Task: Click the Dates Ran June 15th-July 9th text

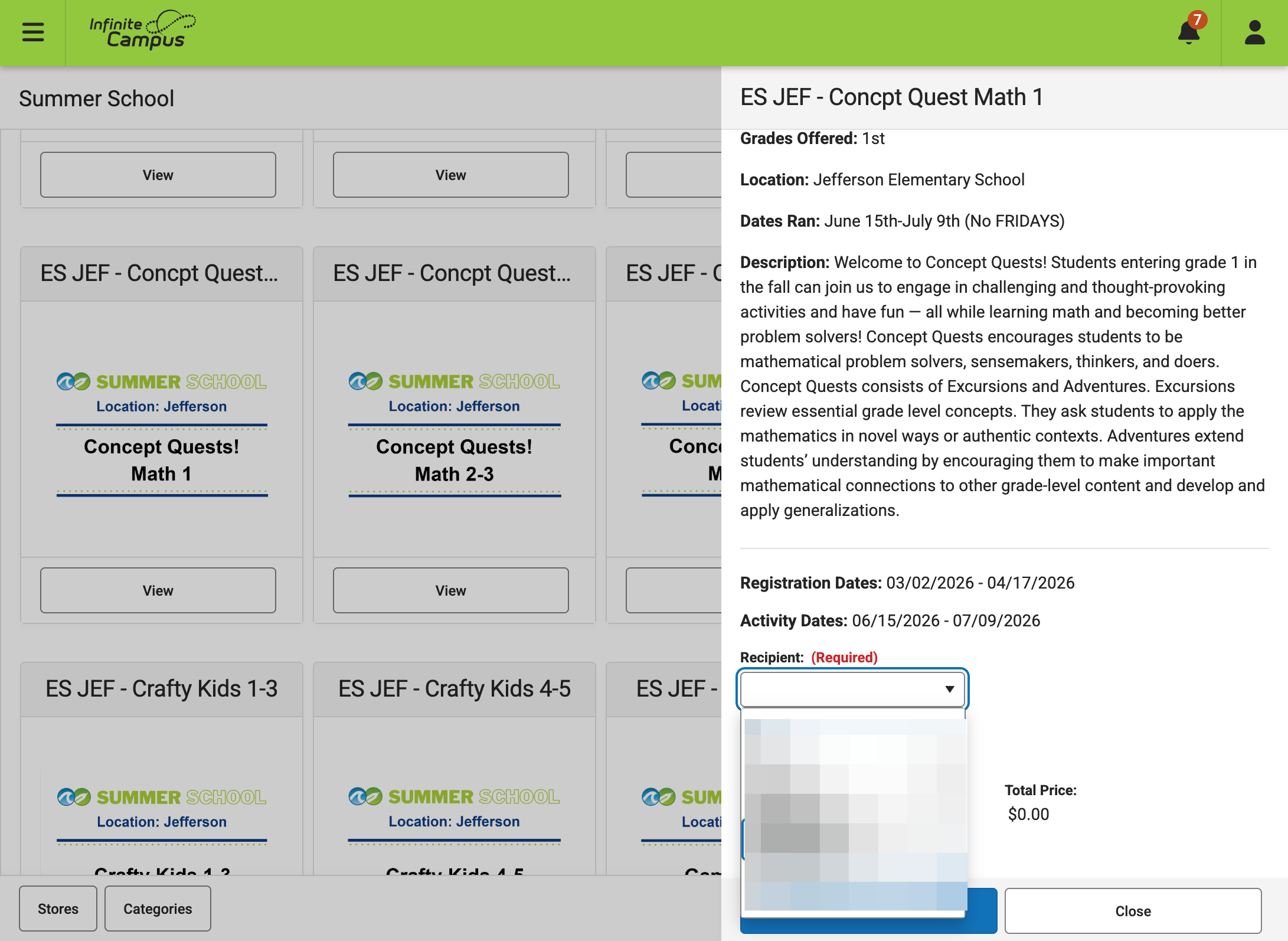Action: (903, 221)
